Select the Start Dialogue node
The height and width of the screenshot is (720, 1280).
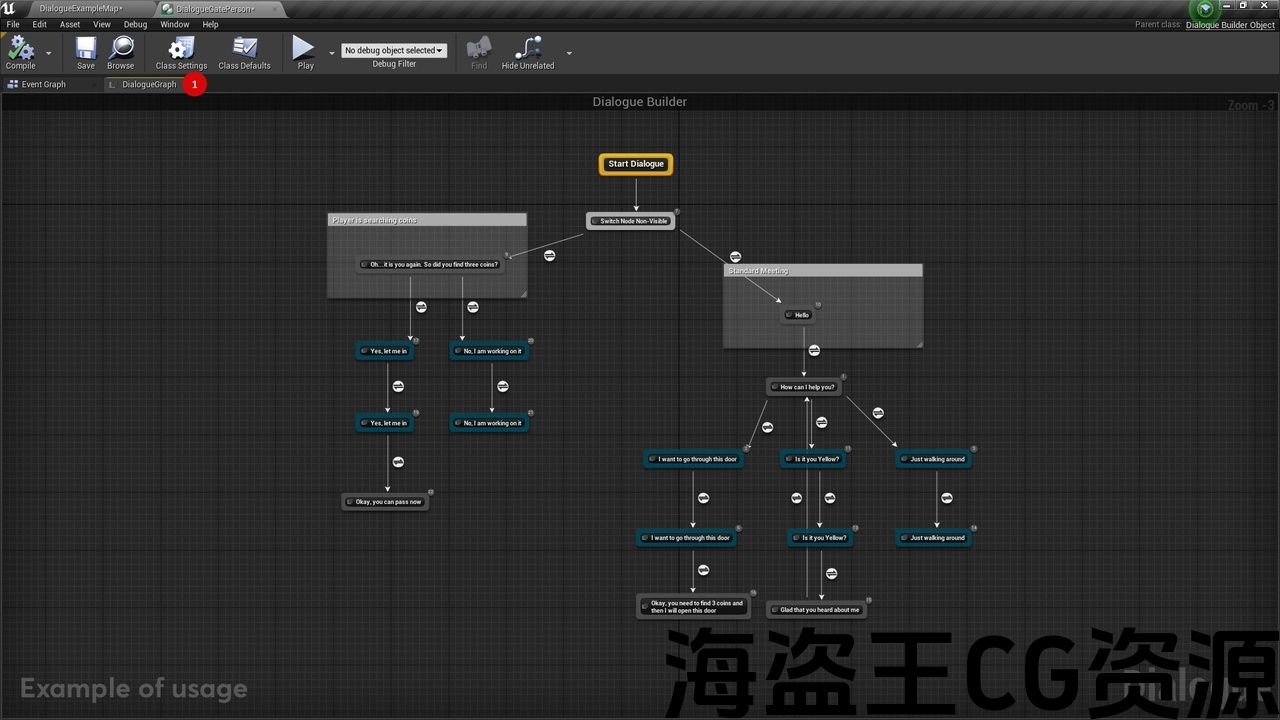pos(636,164)
